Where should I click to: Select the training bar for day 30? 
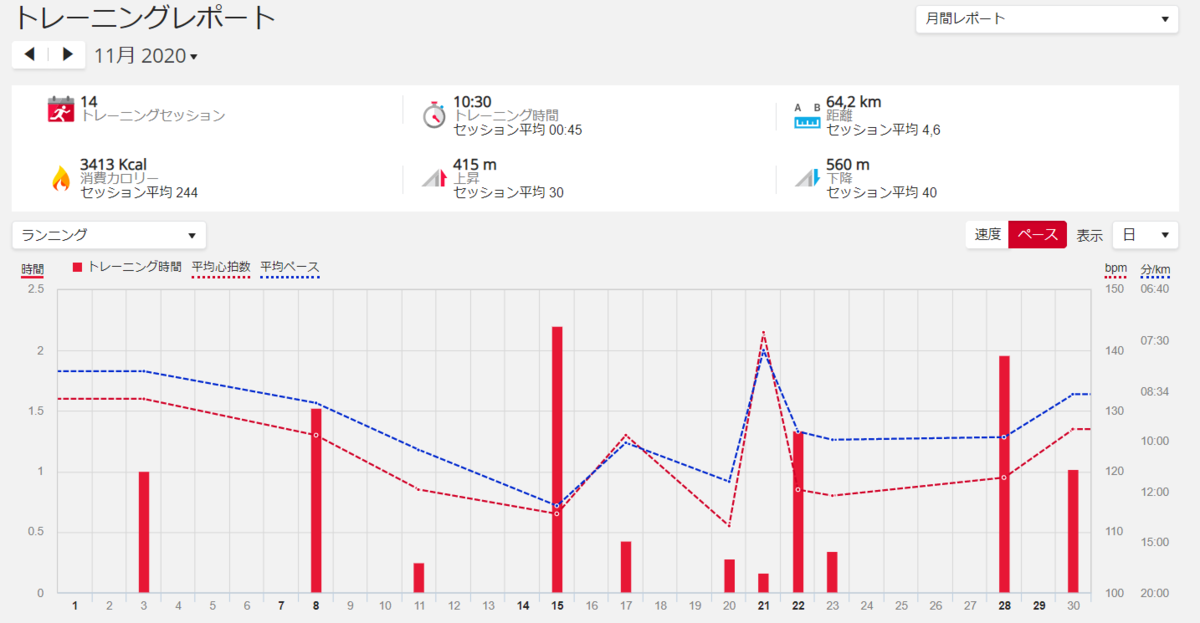[1073, 531]
